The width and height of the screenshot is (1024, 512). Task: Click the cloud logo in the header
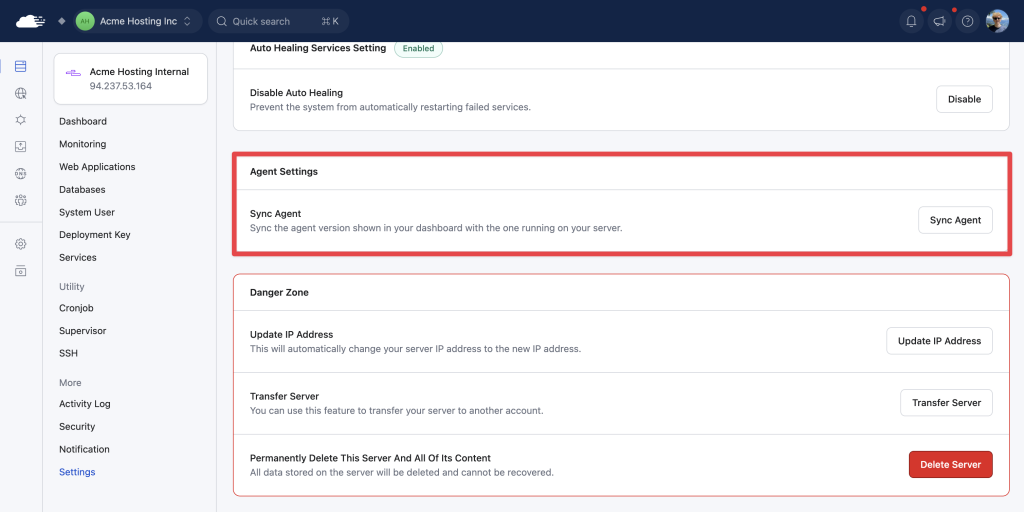click(x=31, y=21)
